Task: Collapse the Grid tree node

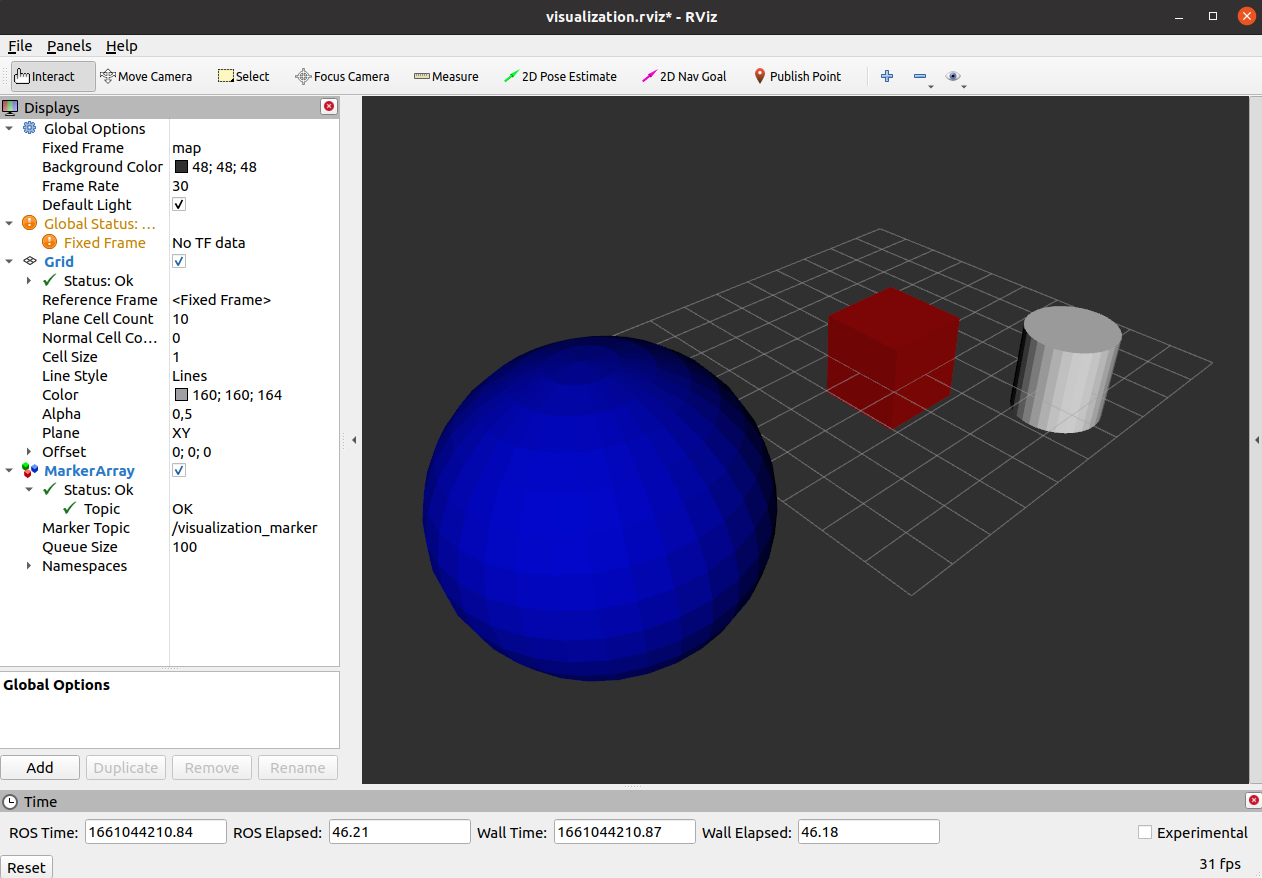Action: click(x=9, y=261)
